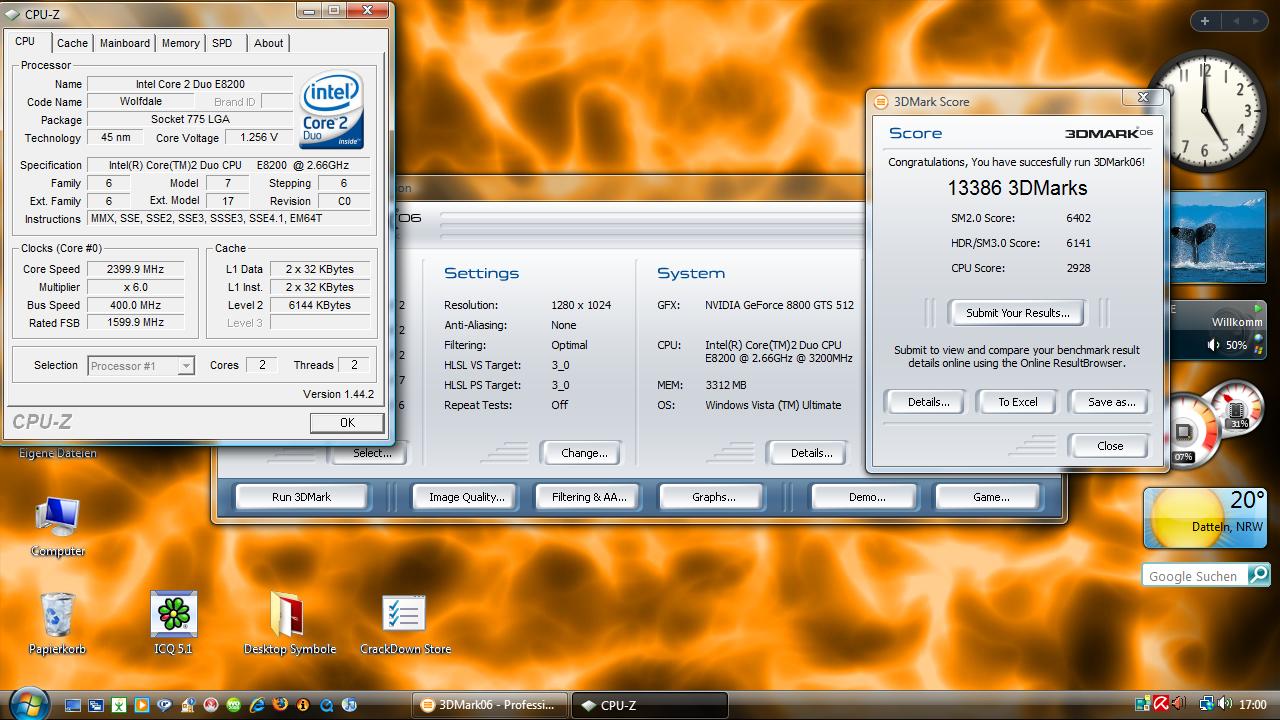Click the Multiplier value x 6.0
This screenshot has width=1280, height=720.
tap(135, 287)
